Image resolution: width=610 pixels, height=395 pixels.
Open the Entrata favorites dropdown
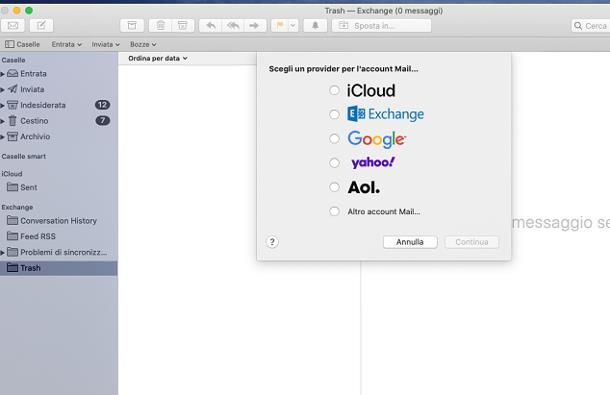point(67,44)
